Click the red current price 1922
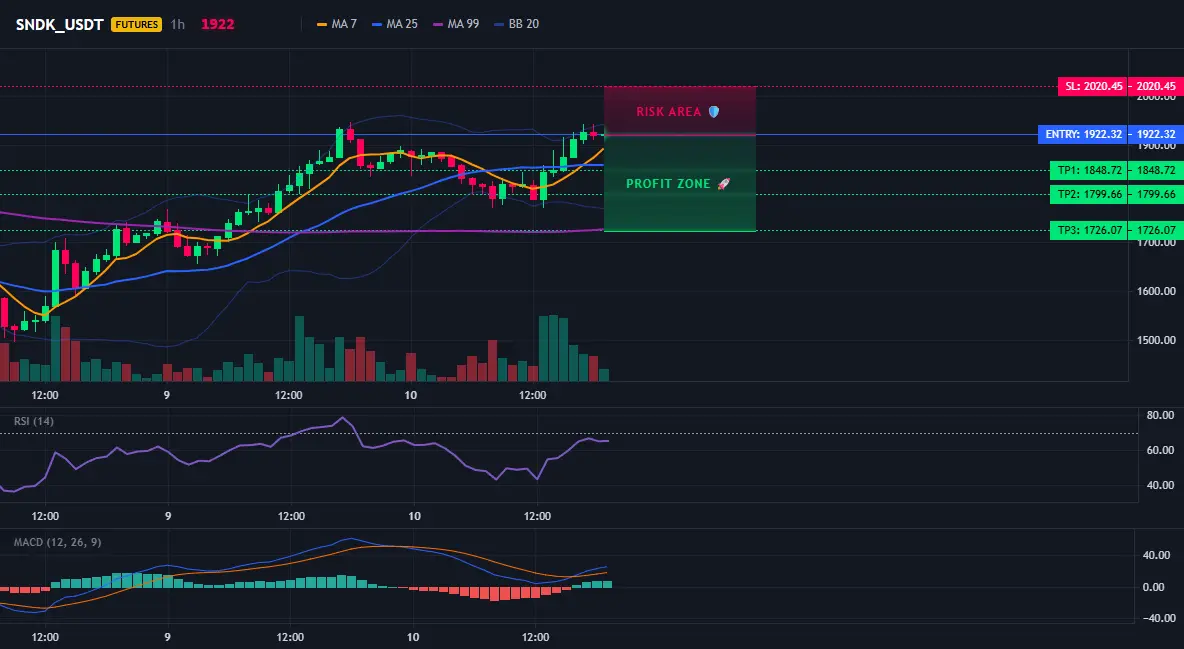Image resolution: width=1184 pixels, height=649 pixels. coord(217,24)
